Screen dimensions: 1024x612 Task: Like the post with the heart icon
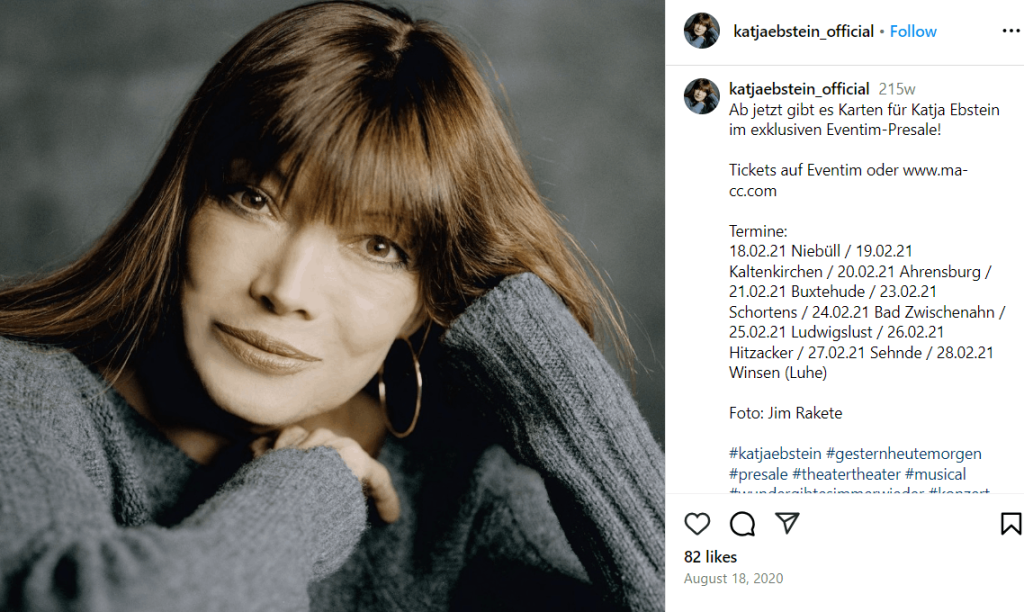[x=697, y=524]
